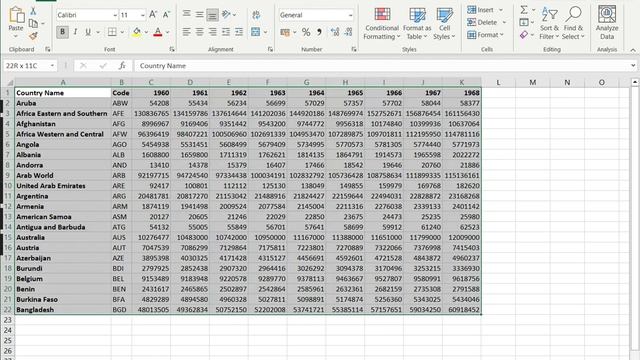Open the font size dropdown
The width and height of the screenshot is (640, 360).
(x=142, y=15)
